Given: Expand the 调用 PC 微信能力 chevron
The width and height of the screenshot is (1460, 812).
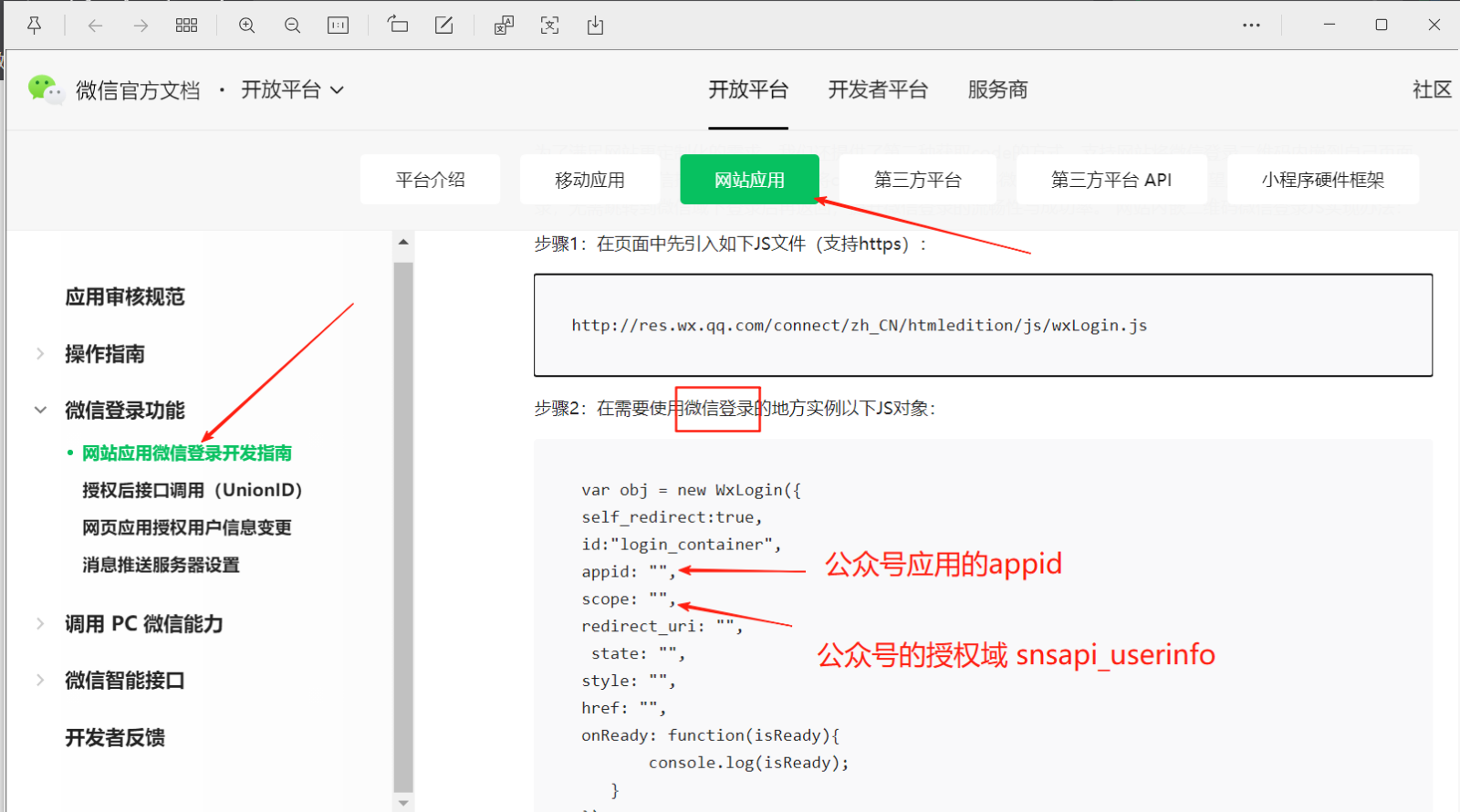Looking at the screenshot, I should 40,624.
